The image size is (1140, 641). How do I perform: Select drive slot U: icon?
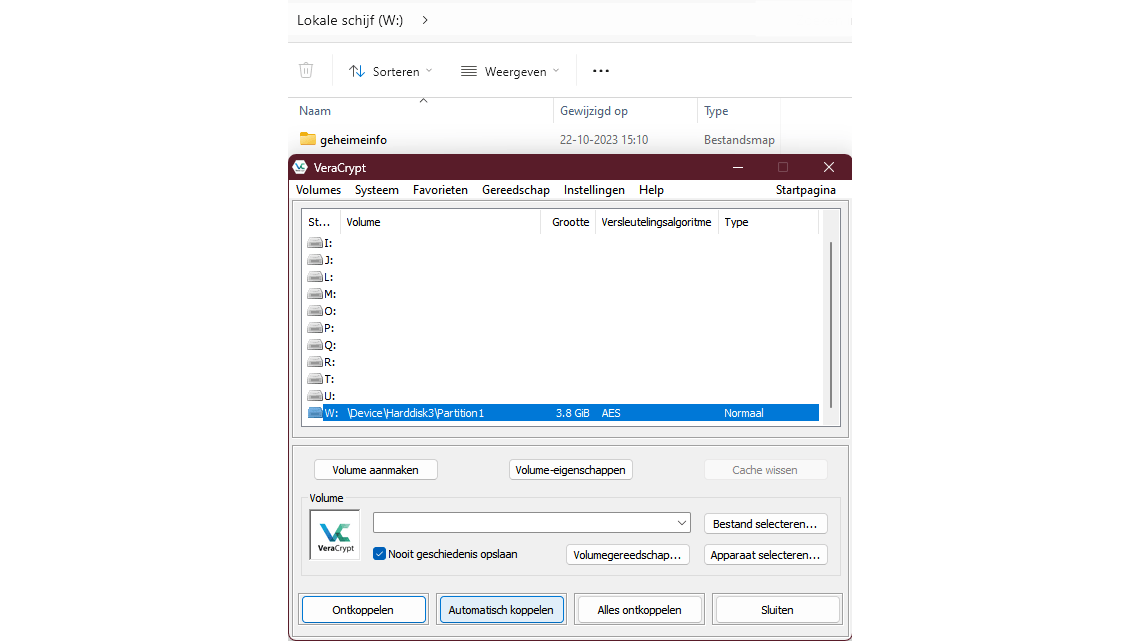coord(315,395)
